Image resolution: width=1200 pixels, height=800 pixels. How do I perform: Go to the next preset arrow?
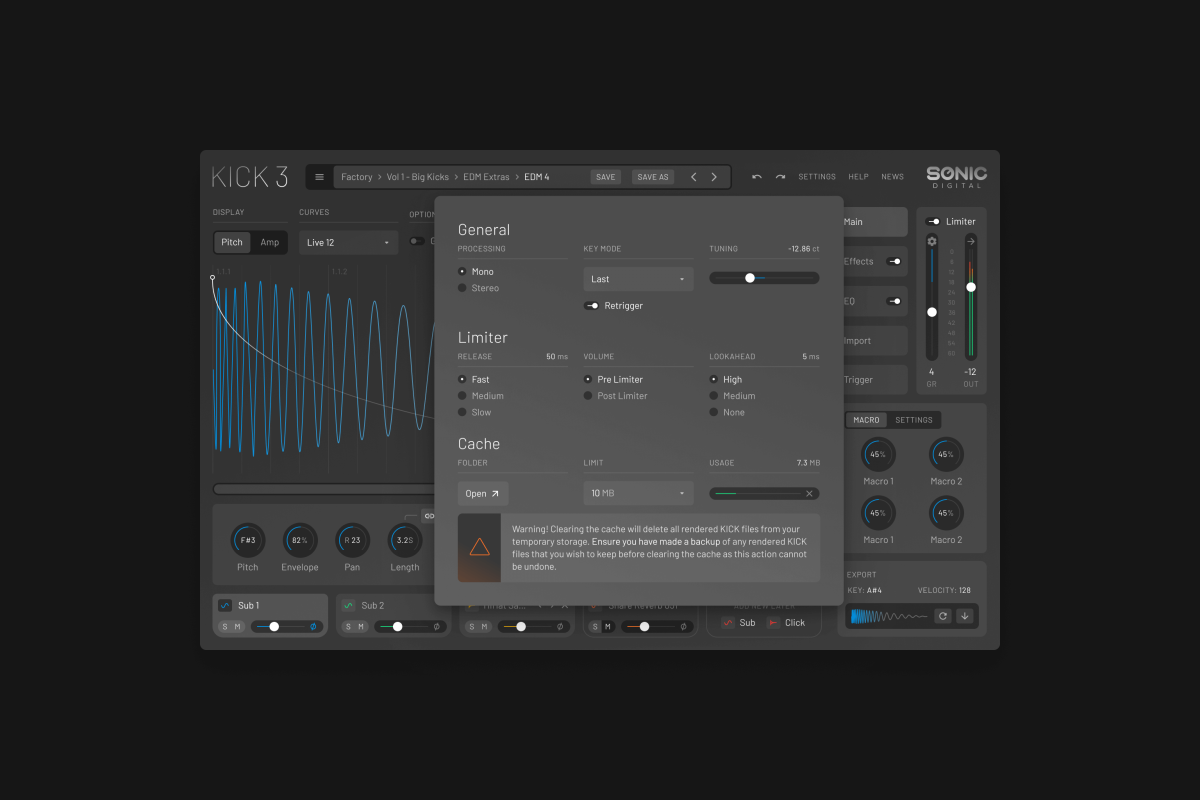[714, 177]
